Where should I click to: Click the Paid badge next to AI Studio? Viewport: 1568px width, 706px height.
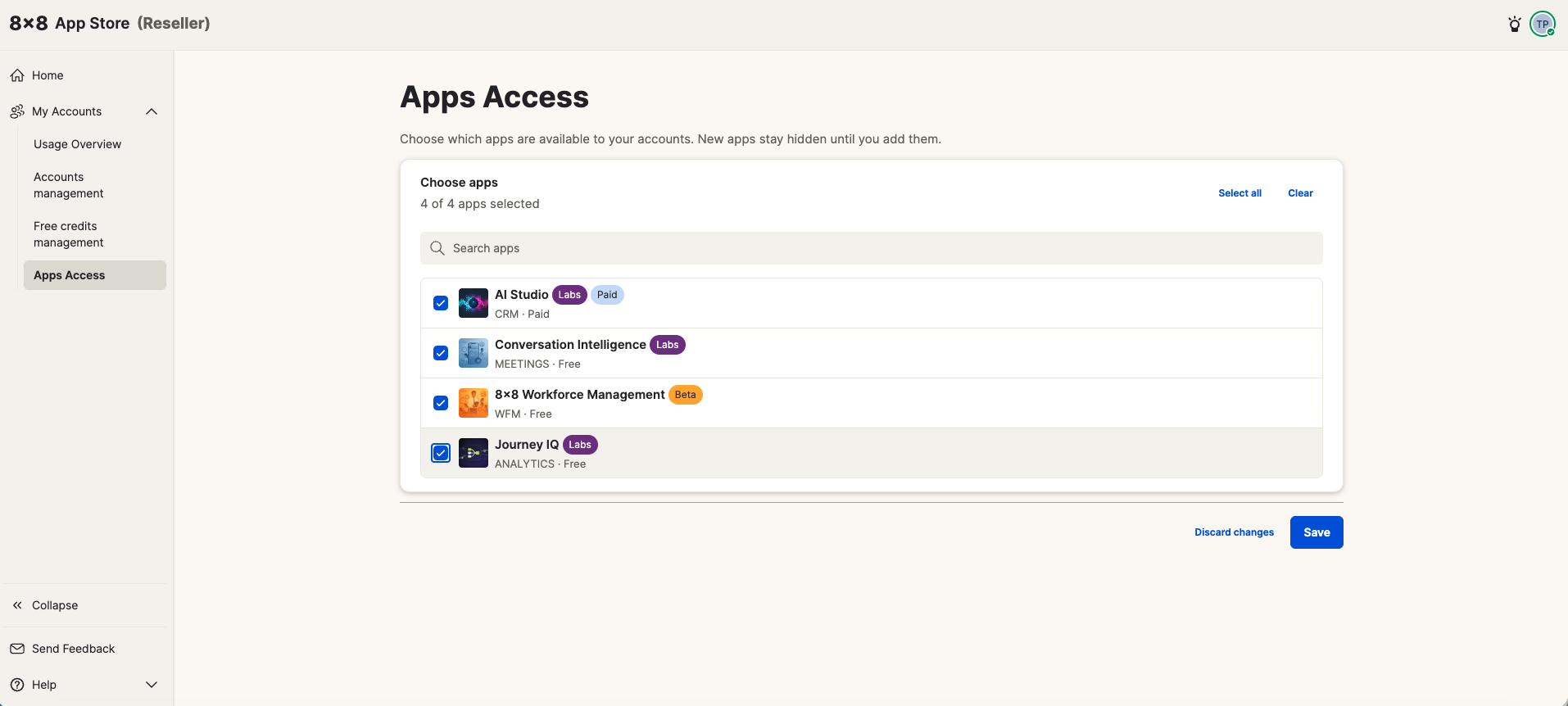point(607,295)
